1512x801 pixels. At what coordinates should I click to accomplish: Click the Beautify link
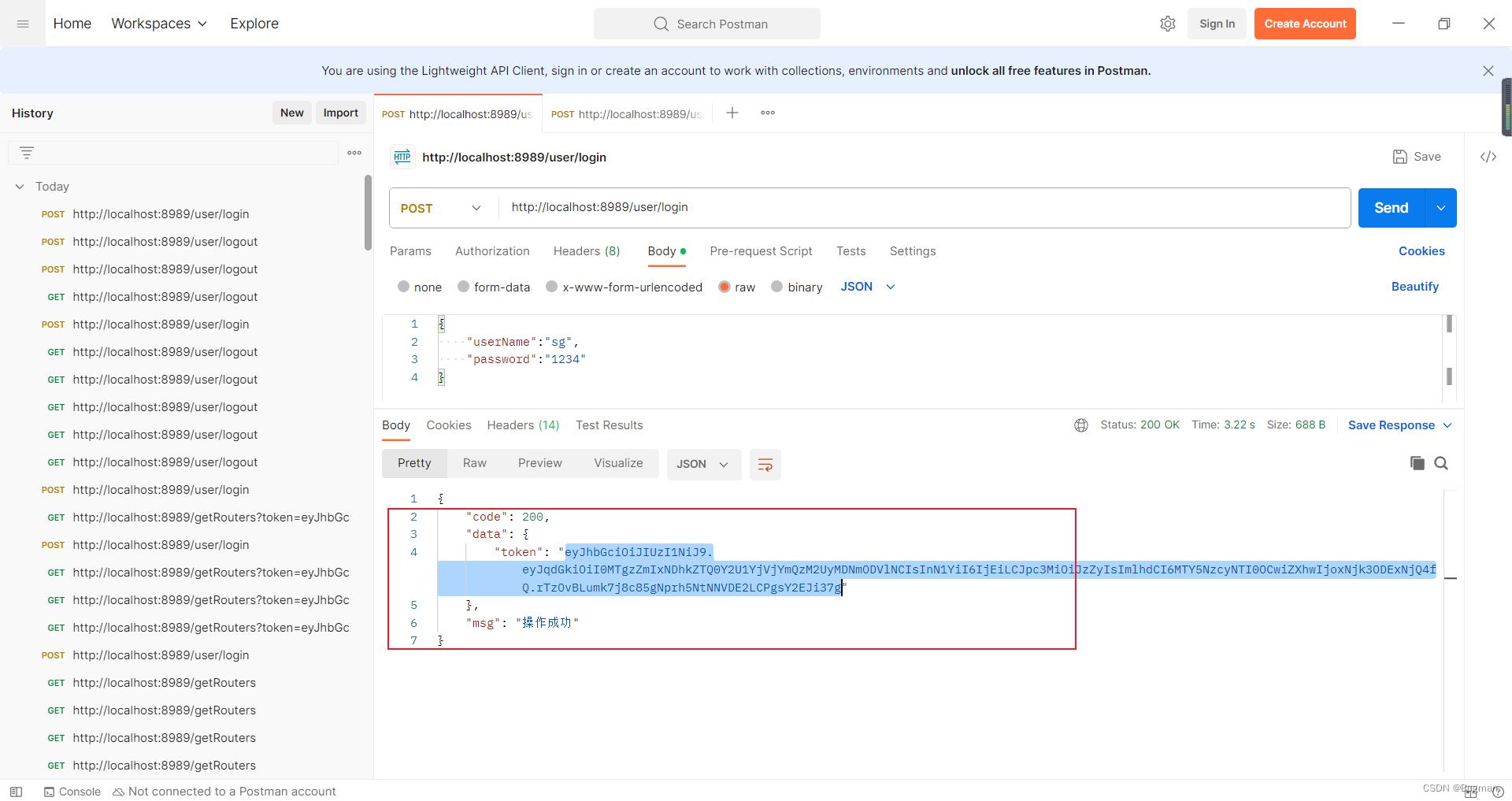coord(1415,287)
